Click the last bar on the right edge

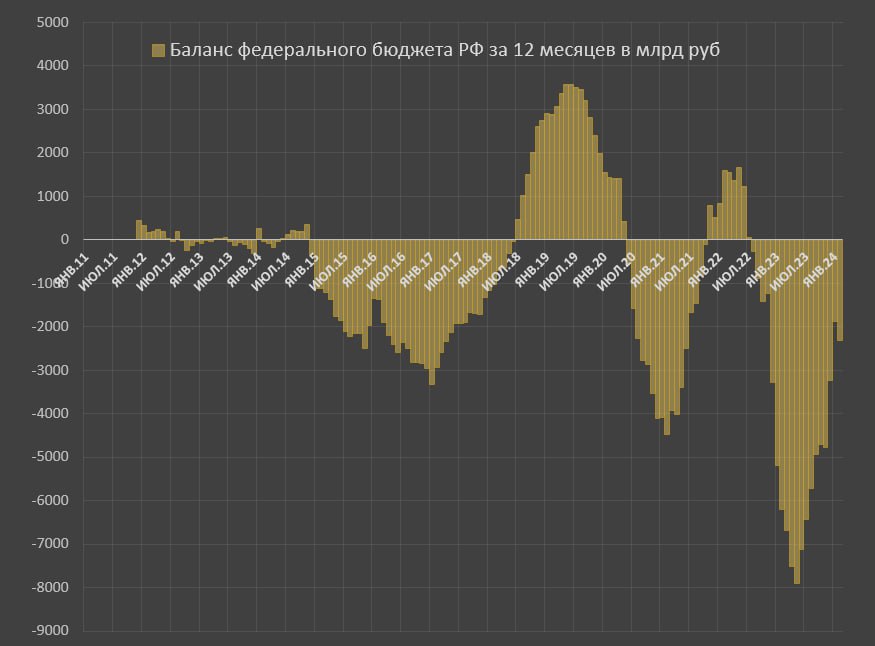pyautogui.click(x=840, y=290)
